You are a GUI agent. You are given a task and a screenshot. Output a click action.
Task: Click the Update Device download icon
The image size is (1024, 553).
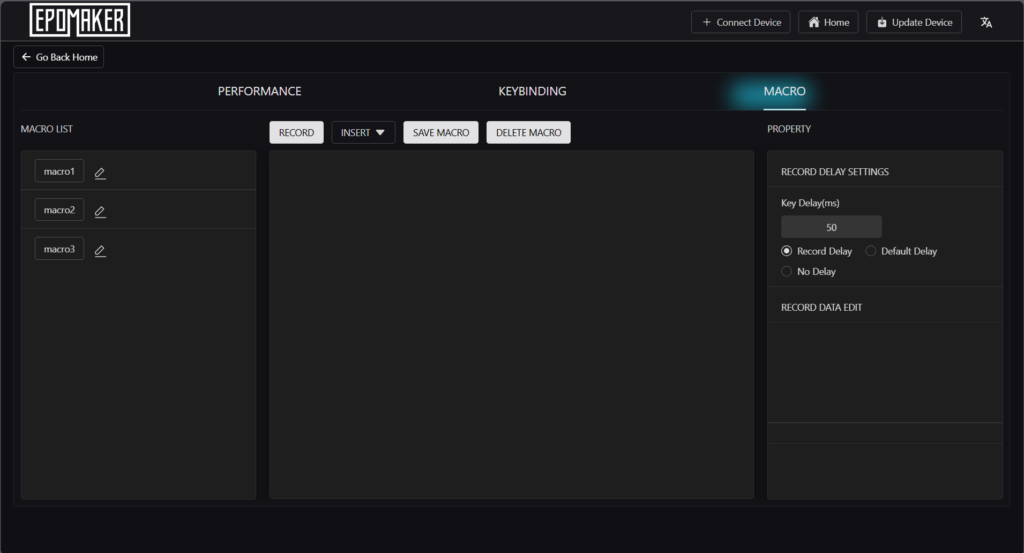pos(882,22)
